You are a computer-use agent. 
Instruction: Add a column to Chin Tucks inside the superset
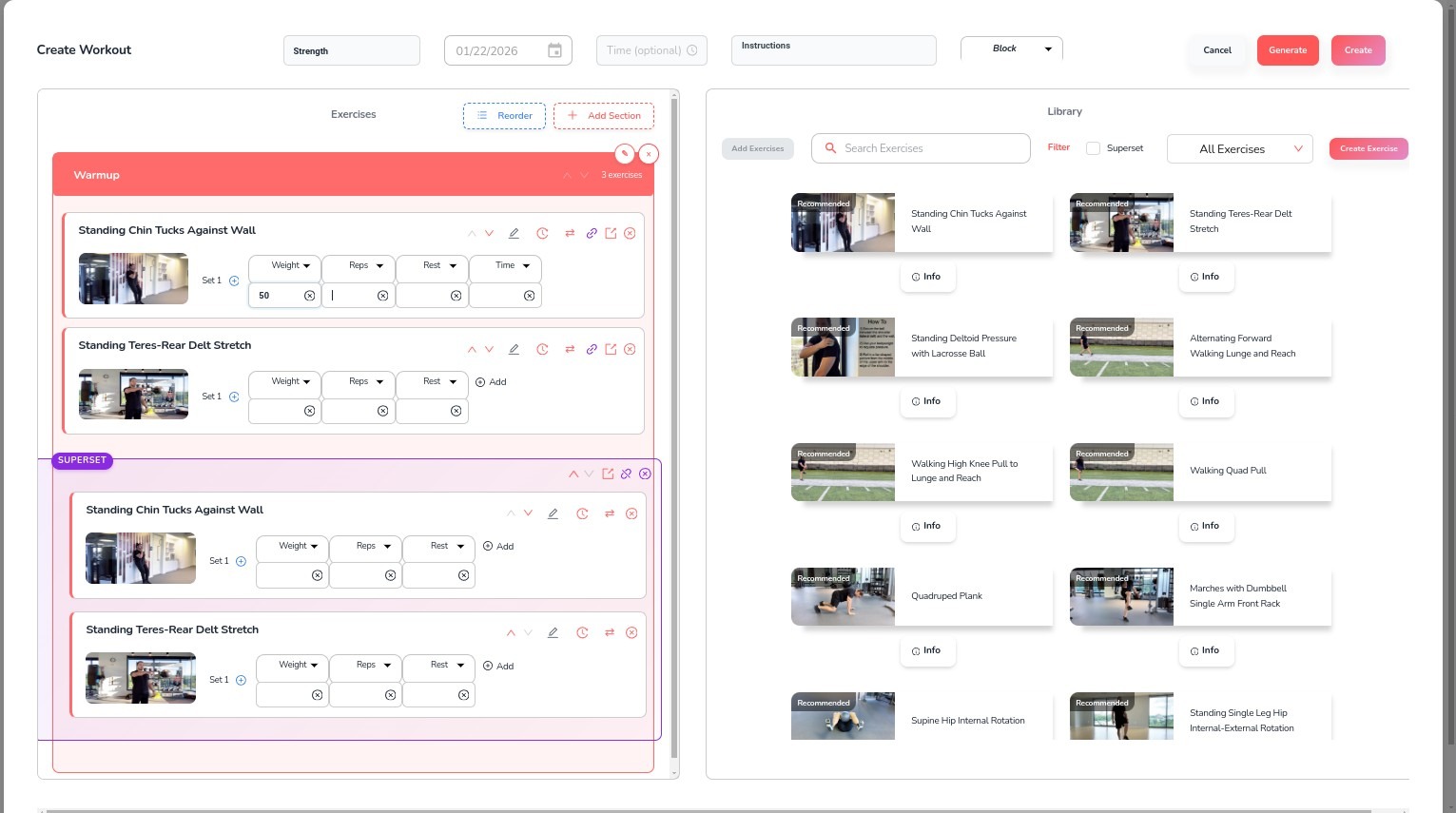click(498, 547)
